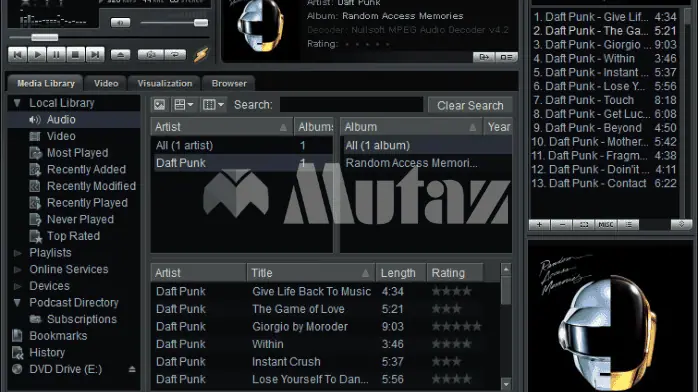Screen dimensions: 698x392
Task: Open the Subscriptions folder icon
Action: 35,319
